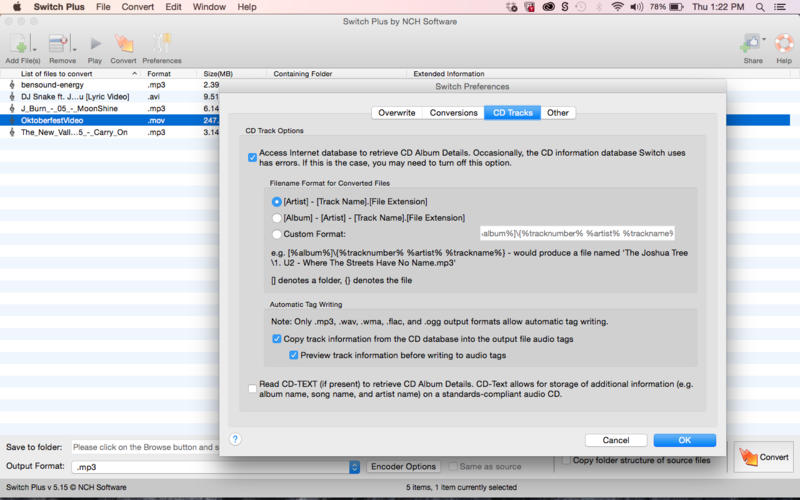Image resolution: width=800 pixels, height=500 pixels.
Task: Click the Convert toolbar icon
Action: pos(124,44)
